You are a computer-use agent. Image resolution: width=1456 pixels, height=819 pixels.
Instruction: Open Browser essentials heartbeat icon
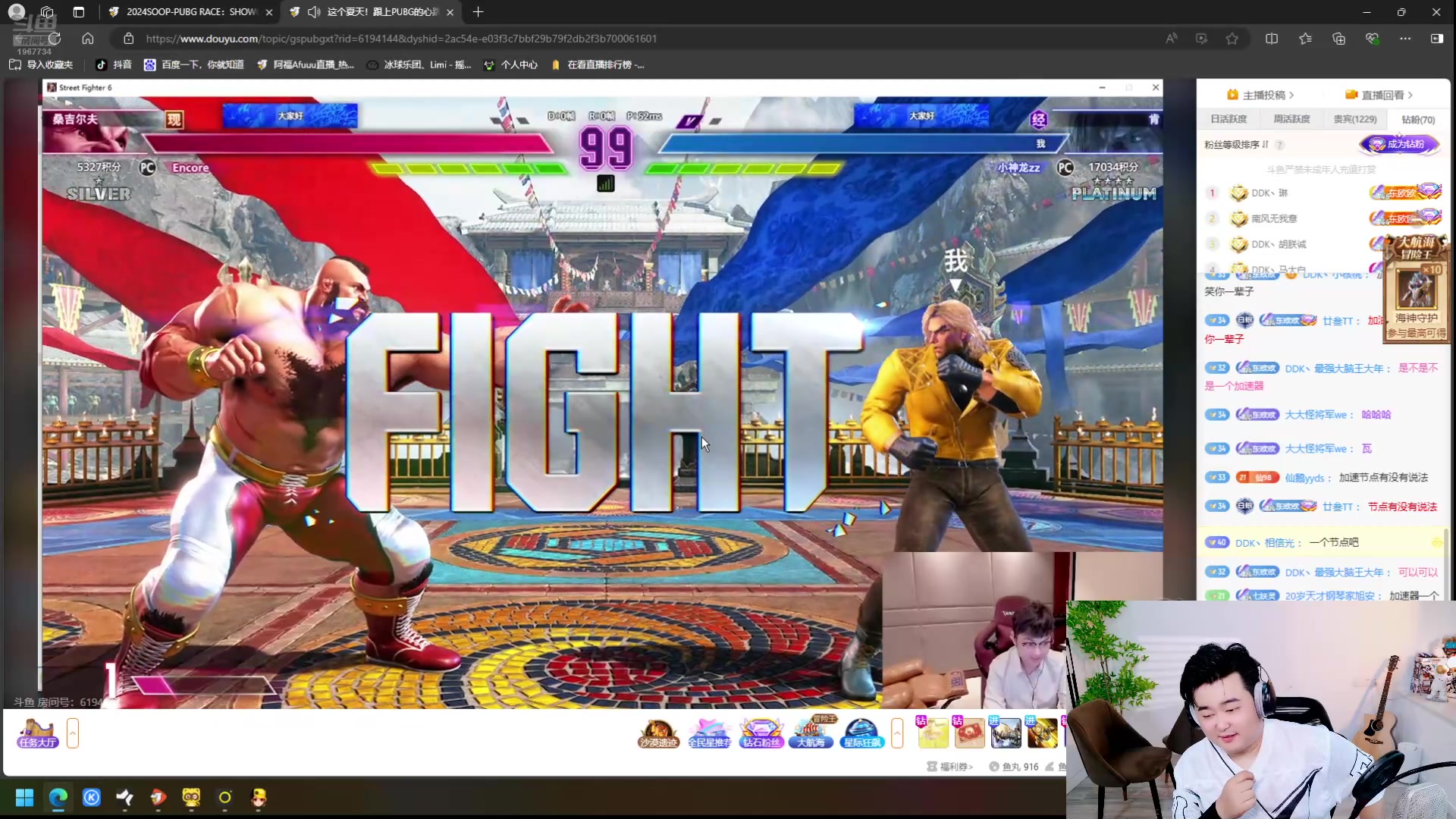click(x=1372, y=39)
